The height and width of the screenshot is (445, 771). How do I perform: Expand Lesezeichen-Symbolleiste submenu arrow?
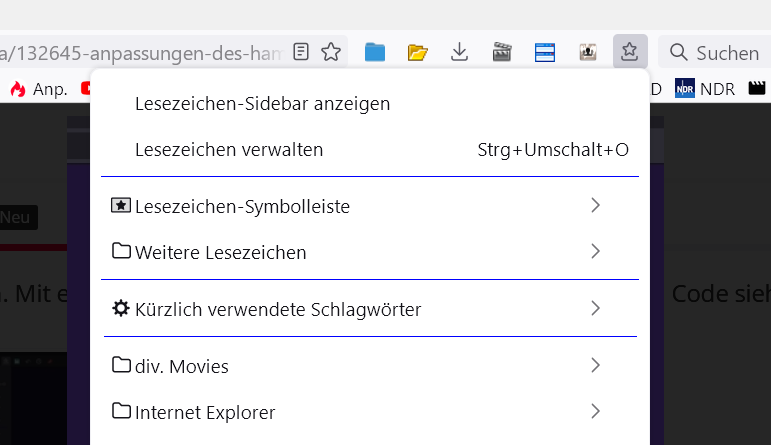click(x=595, y=206)
